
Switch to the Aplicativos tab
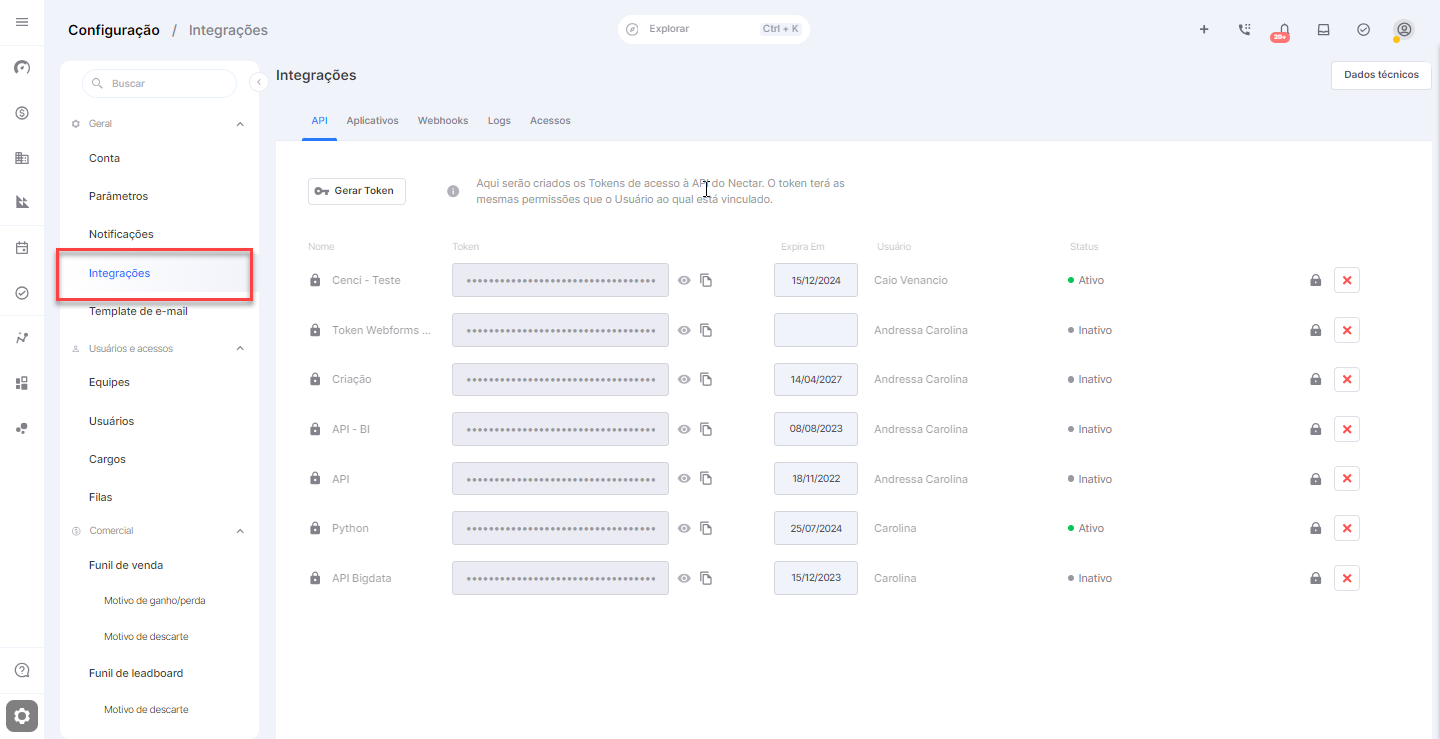[372, 121]
